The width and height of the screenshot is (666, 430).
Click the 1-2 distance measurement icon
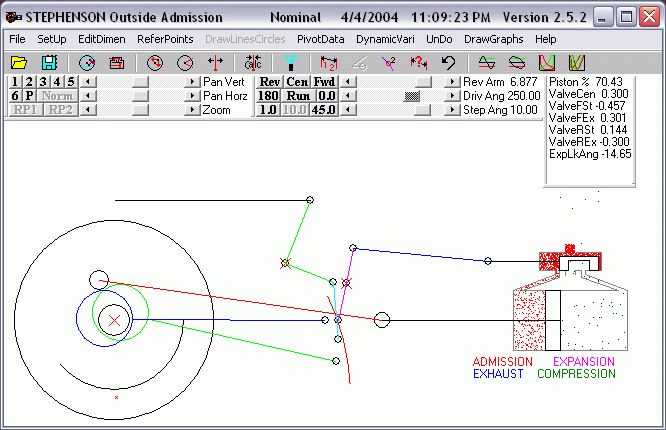point(329,63)
